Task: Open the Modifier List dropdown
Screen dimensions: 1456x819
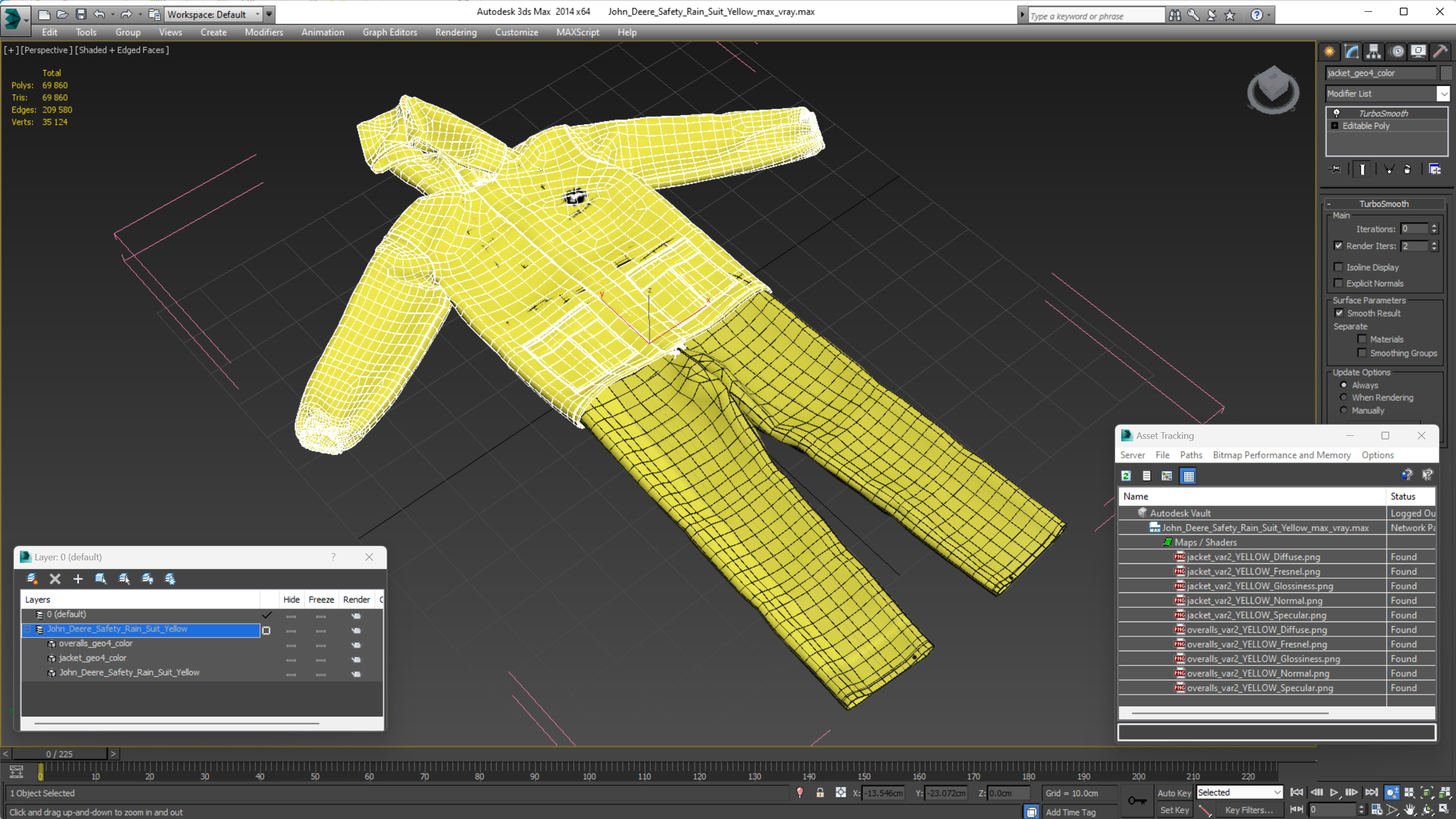Action: (x=1444, y=94)
